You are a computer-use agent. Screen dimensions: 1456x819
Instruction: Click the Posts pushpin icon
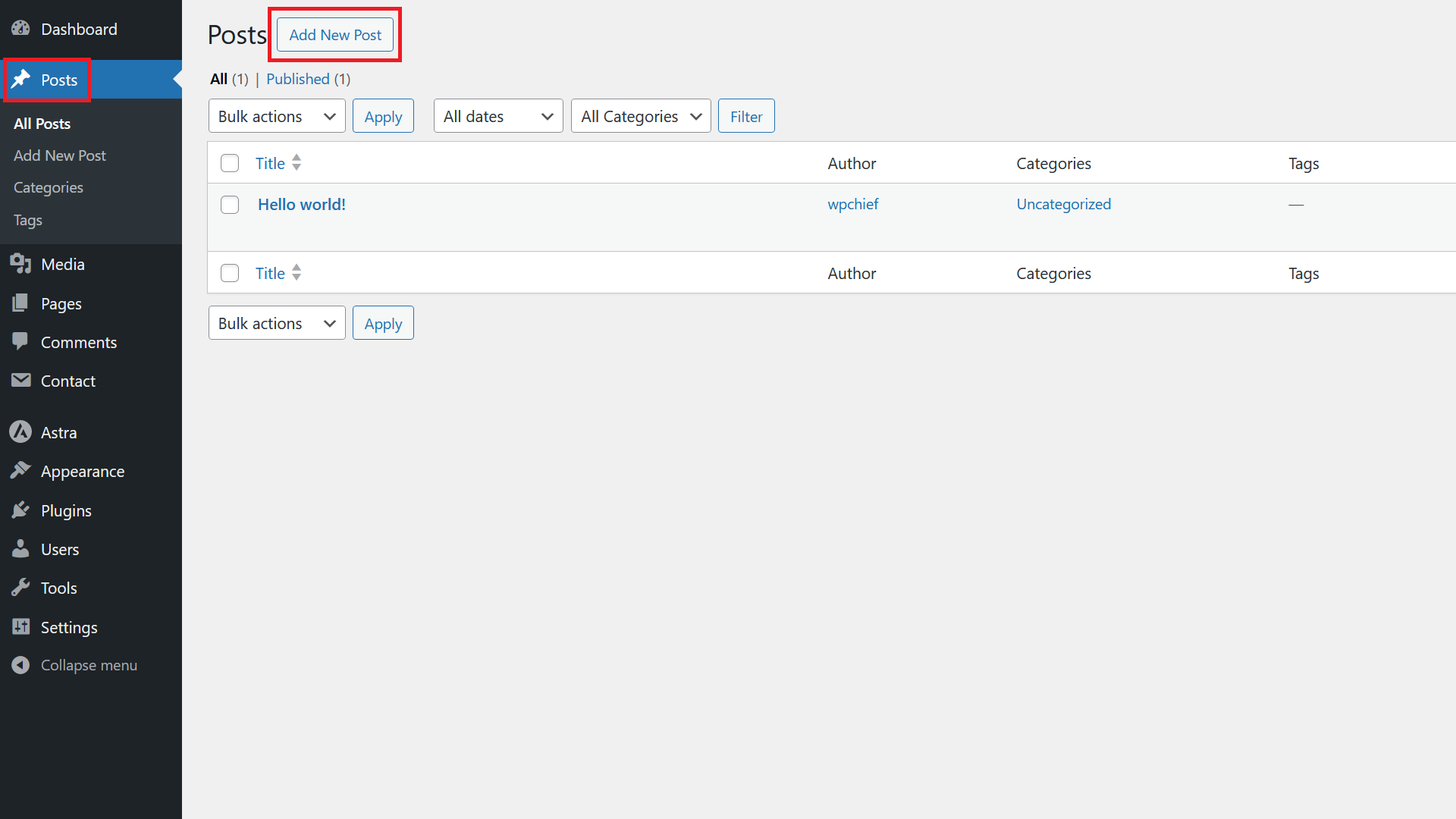coord(20,79)
